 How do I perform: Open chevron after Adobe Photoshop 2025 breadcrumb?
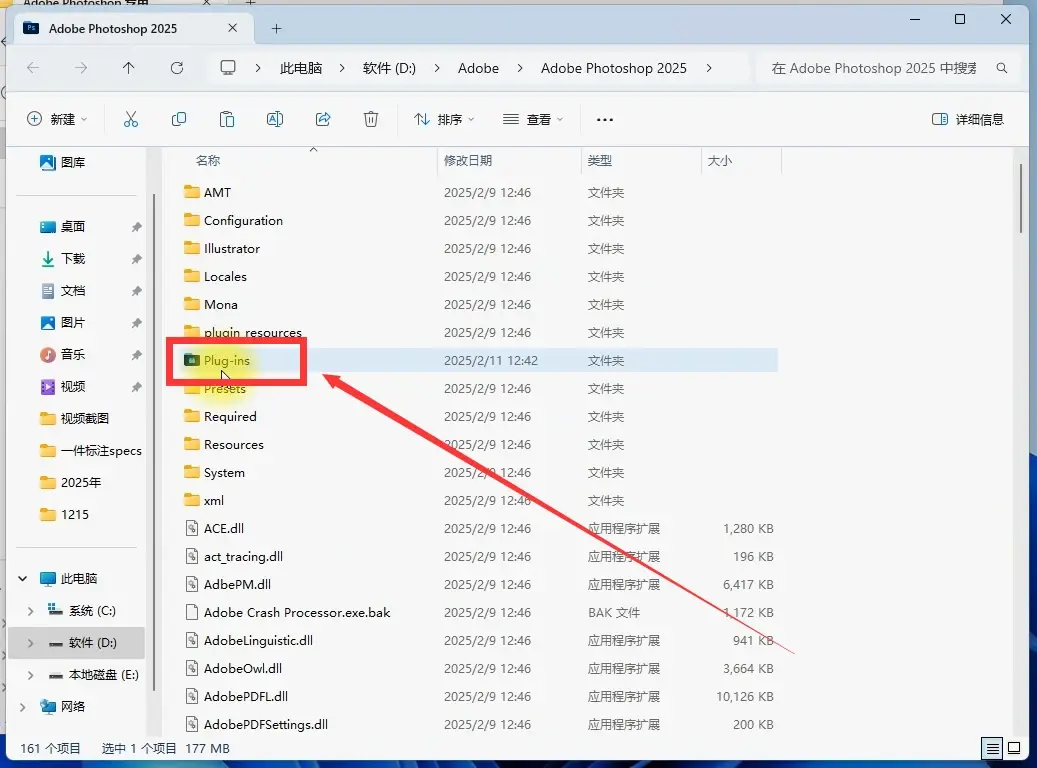point(709,68)
